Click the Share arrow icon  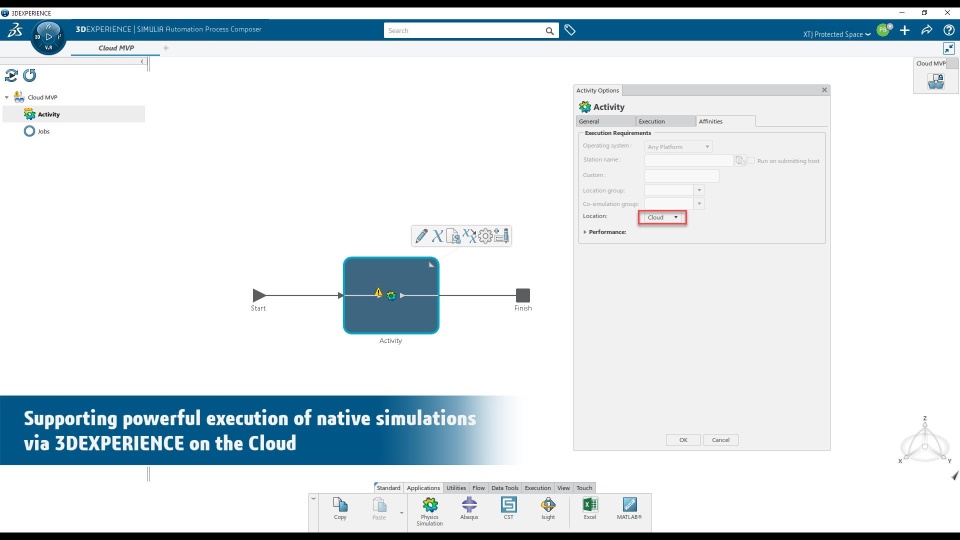[x=927, y=30]
